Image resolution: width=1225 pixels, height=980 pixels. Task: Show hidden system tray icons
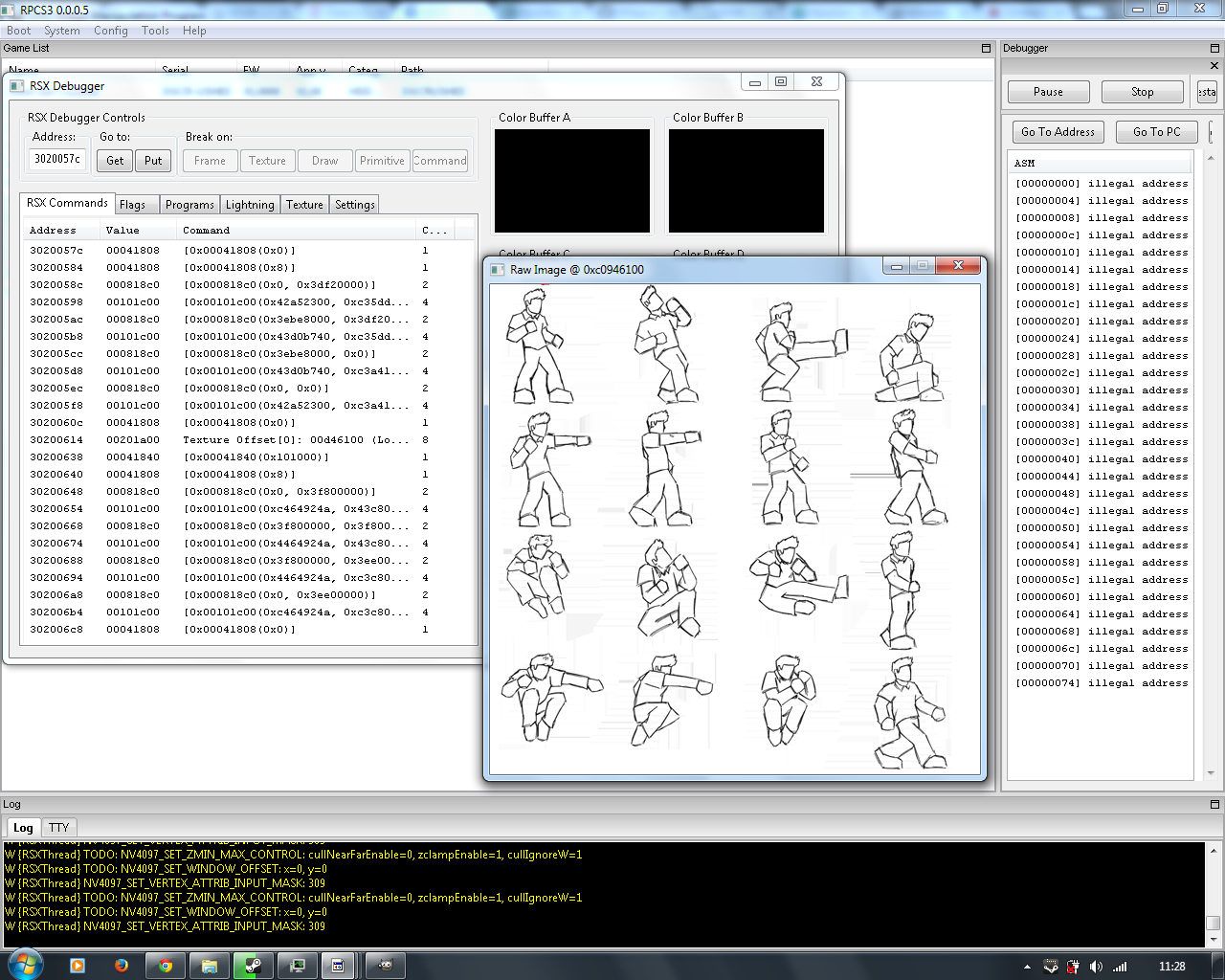tap(1027, 967)
